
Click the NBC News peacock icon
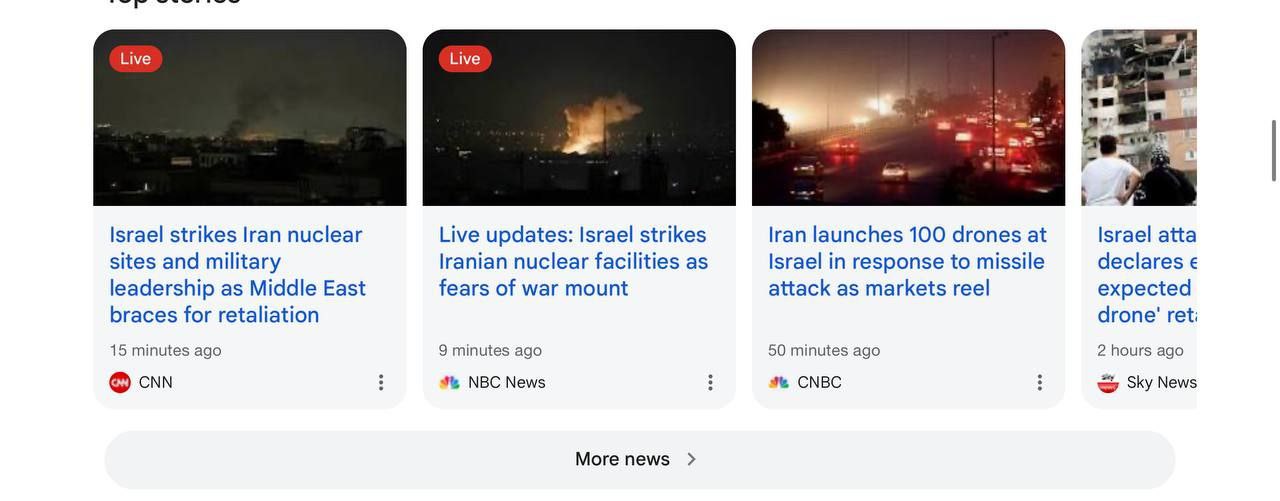(x=449, y=383)
